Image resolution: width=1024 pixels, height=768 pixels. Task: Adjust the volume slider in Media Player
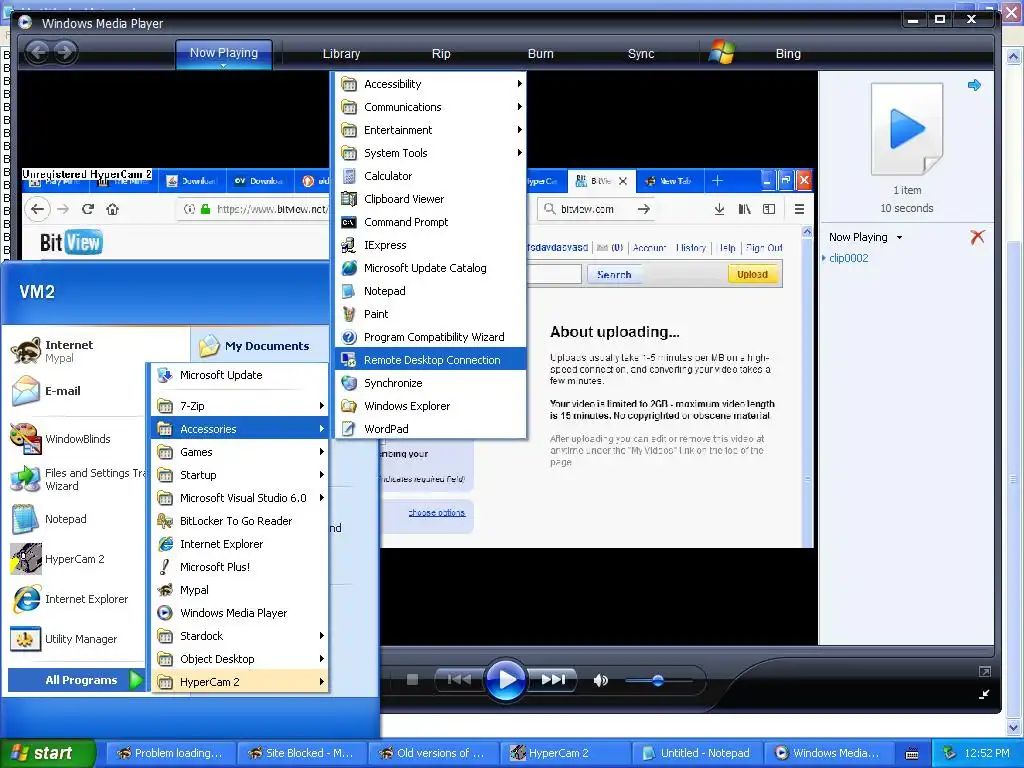coord(658,680)
